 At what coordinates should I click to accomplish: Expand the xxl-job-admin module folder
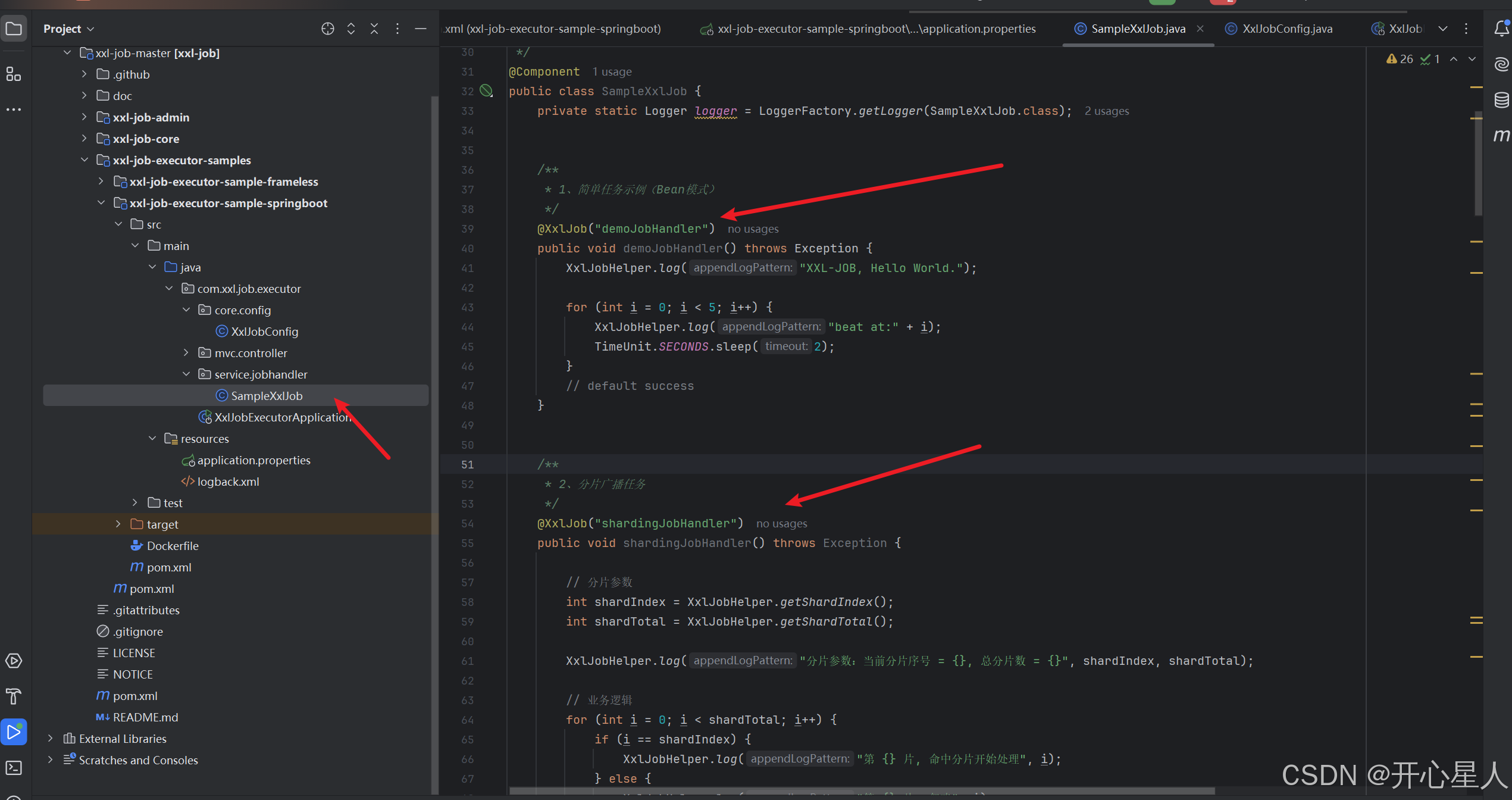(84, 117)
